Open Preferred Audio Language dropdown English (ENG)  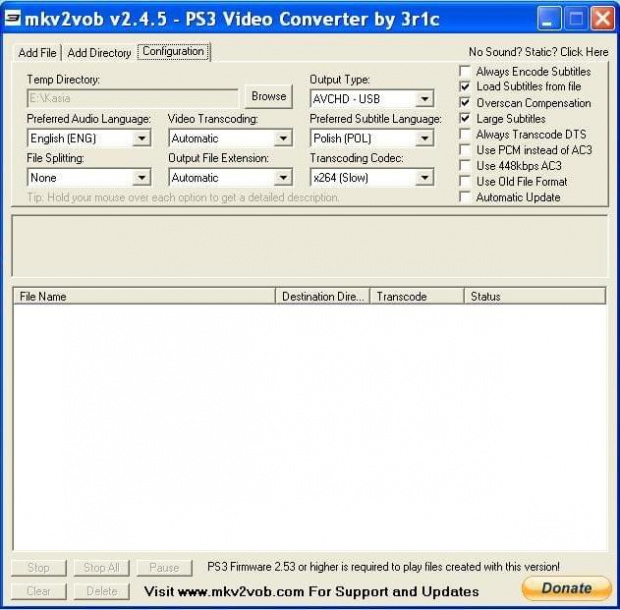(89, 138)
